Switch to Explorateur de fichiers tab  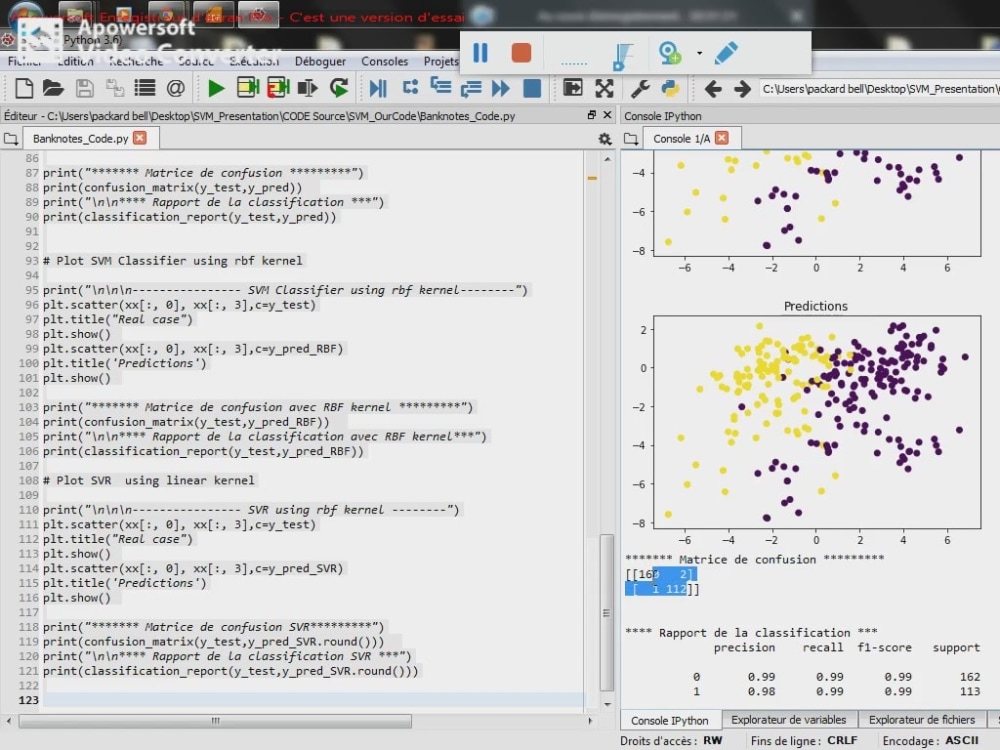(x=922, y=719)
